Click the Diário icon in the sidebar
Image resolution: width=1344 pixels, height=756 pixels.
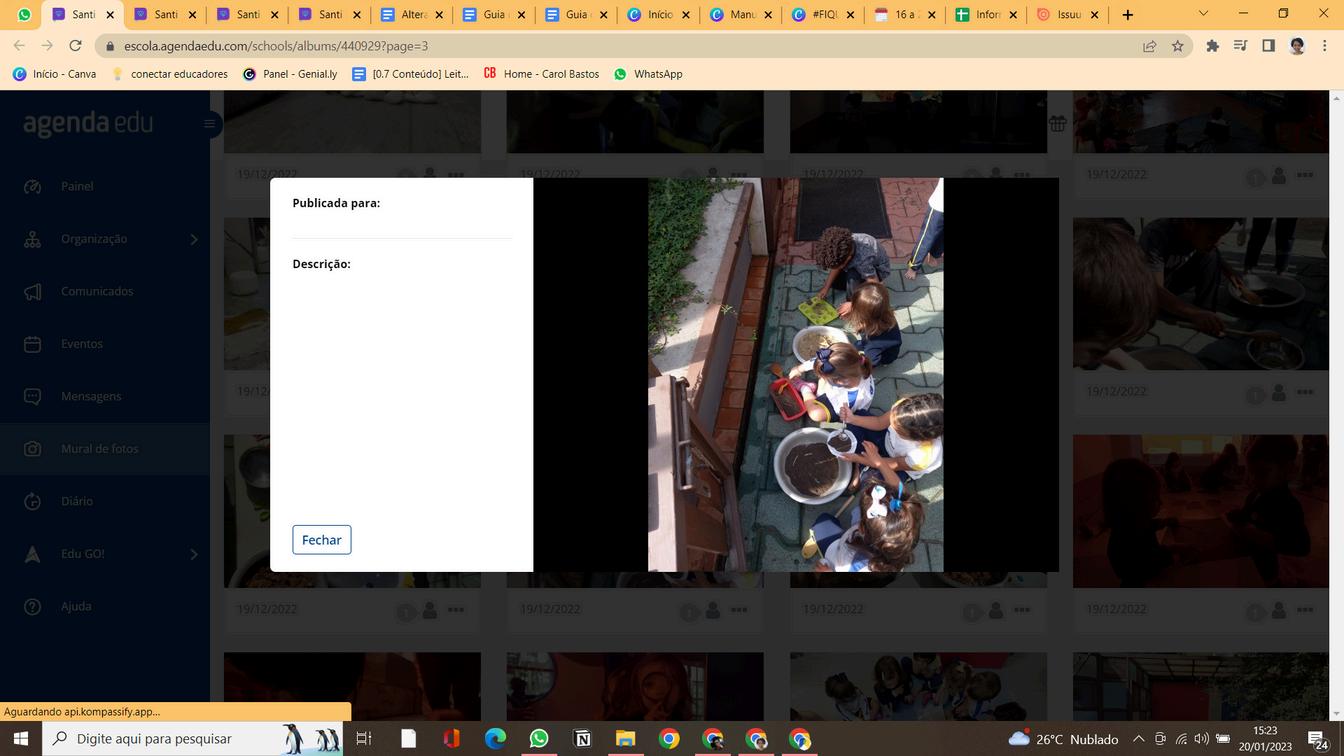pos(32,501)
